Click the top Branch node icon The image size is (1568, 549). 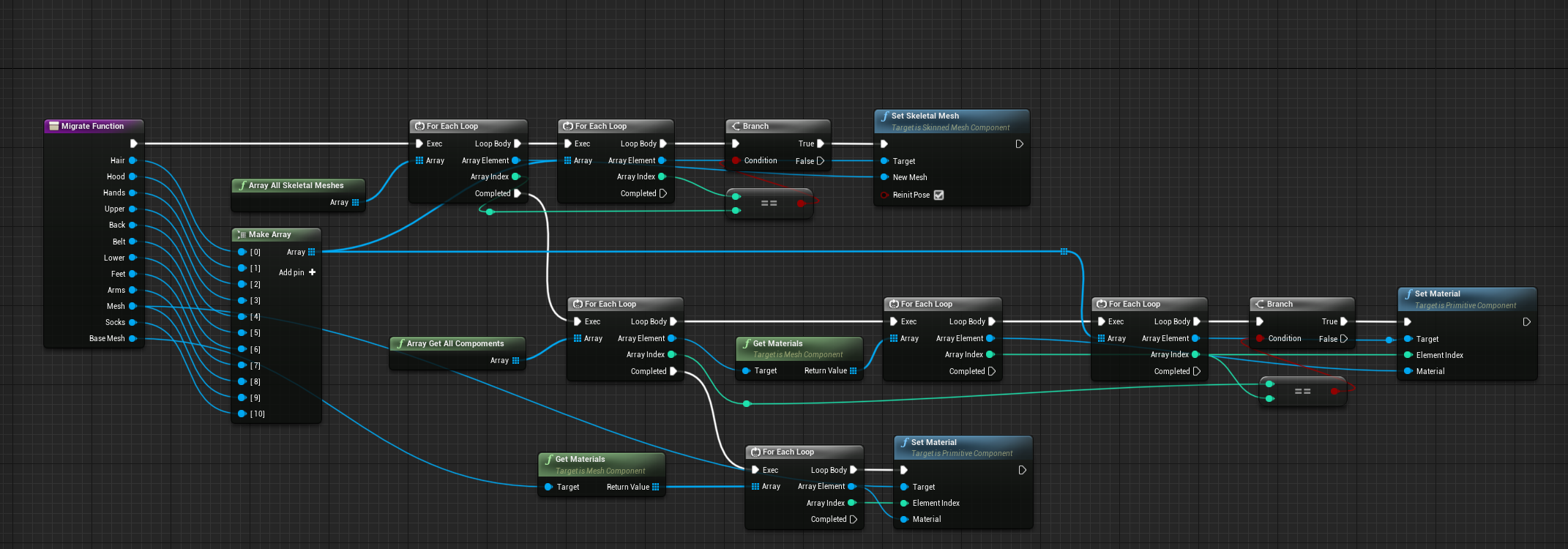pos(736,126)
